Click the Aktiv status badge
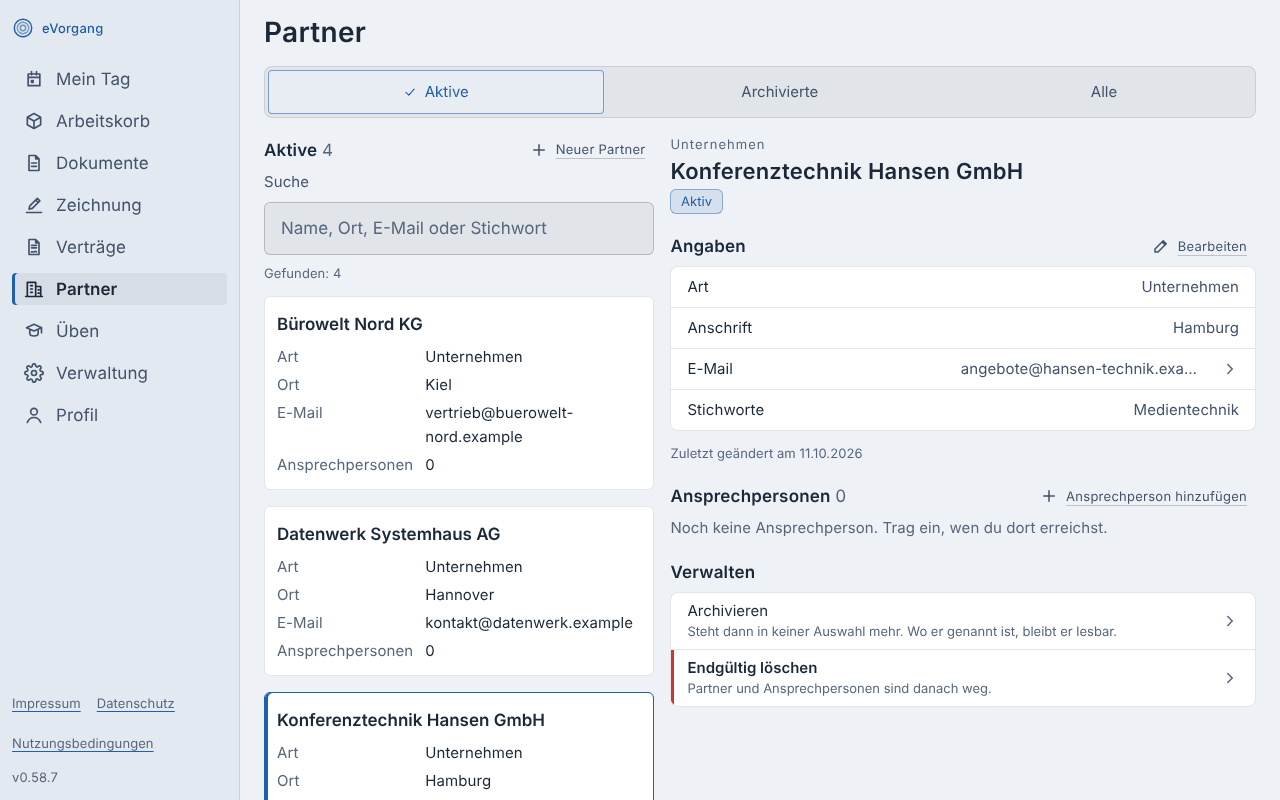 tap(696, 202)
